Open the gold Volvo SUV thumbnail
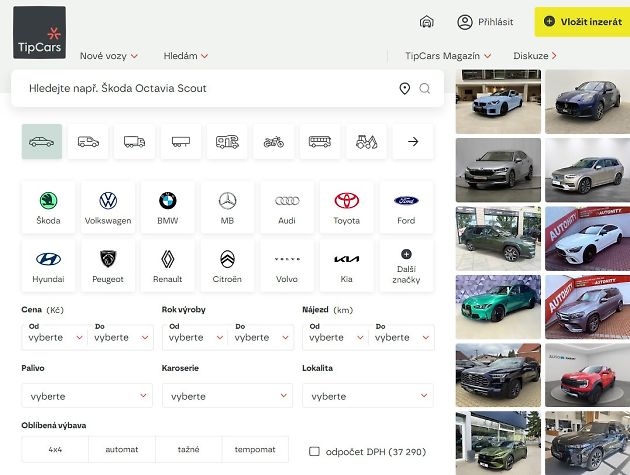The image size is (630, 475). coord(587,170)
